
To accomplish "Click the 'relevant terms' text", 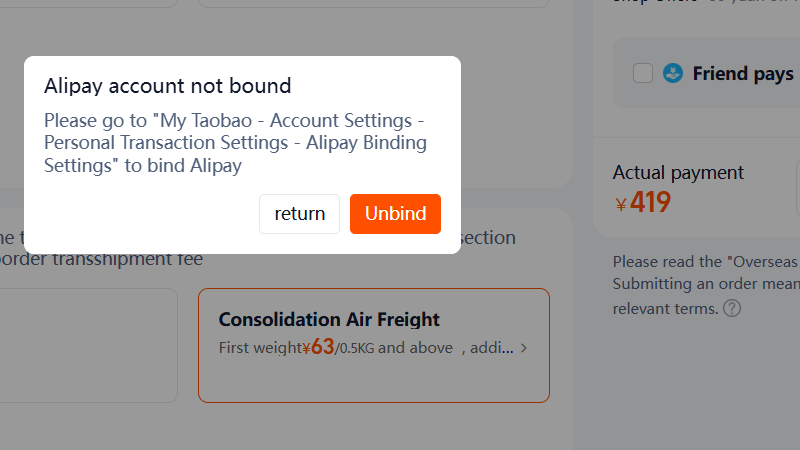I will tap(665, 308).
